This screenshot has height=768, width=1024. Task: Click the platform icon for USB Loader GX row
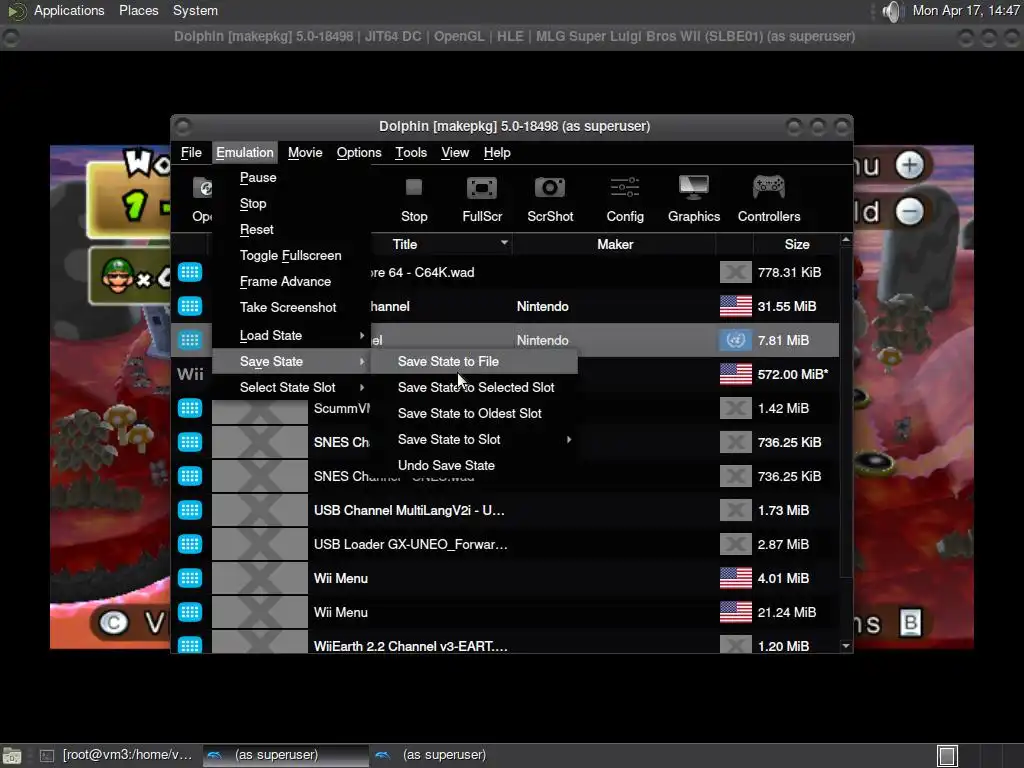coord(190,543)
